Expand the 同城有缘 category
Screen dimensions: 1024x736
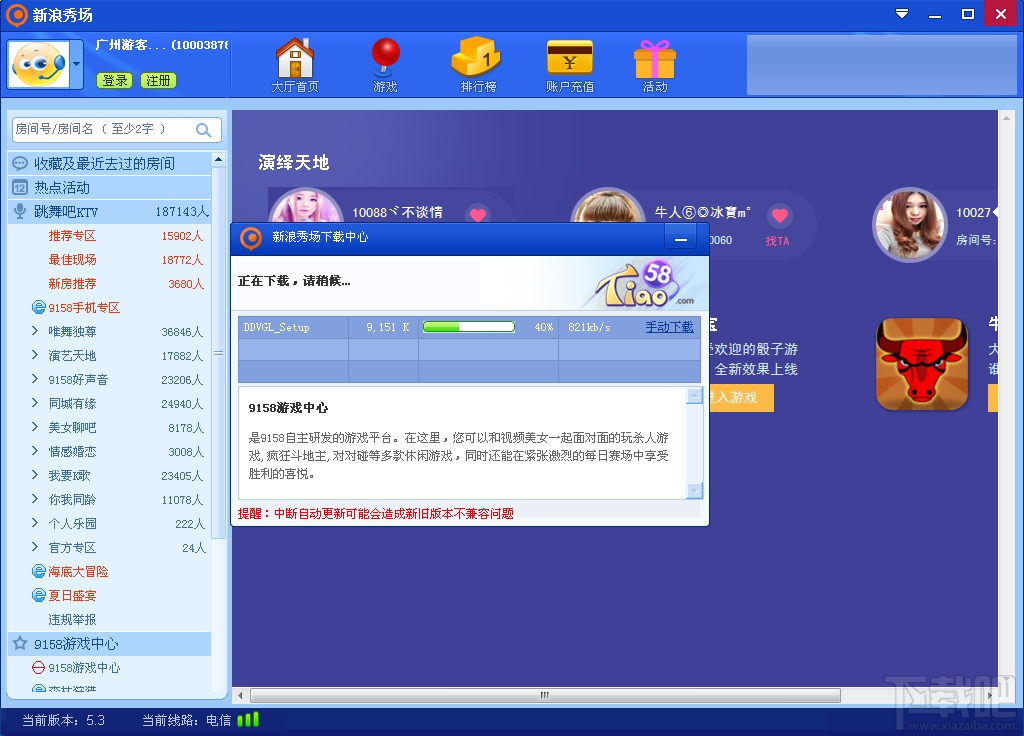pos(35,404)
